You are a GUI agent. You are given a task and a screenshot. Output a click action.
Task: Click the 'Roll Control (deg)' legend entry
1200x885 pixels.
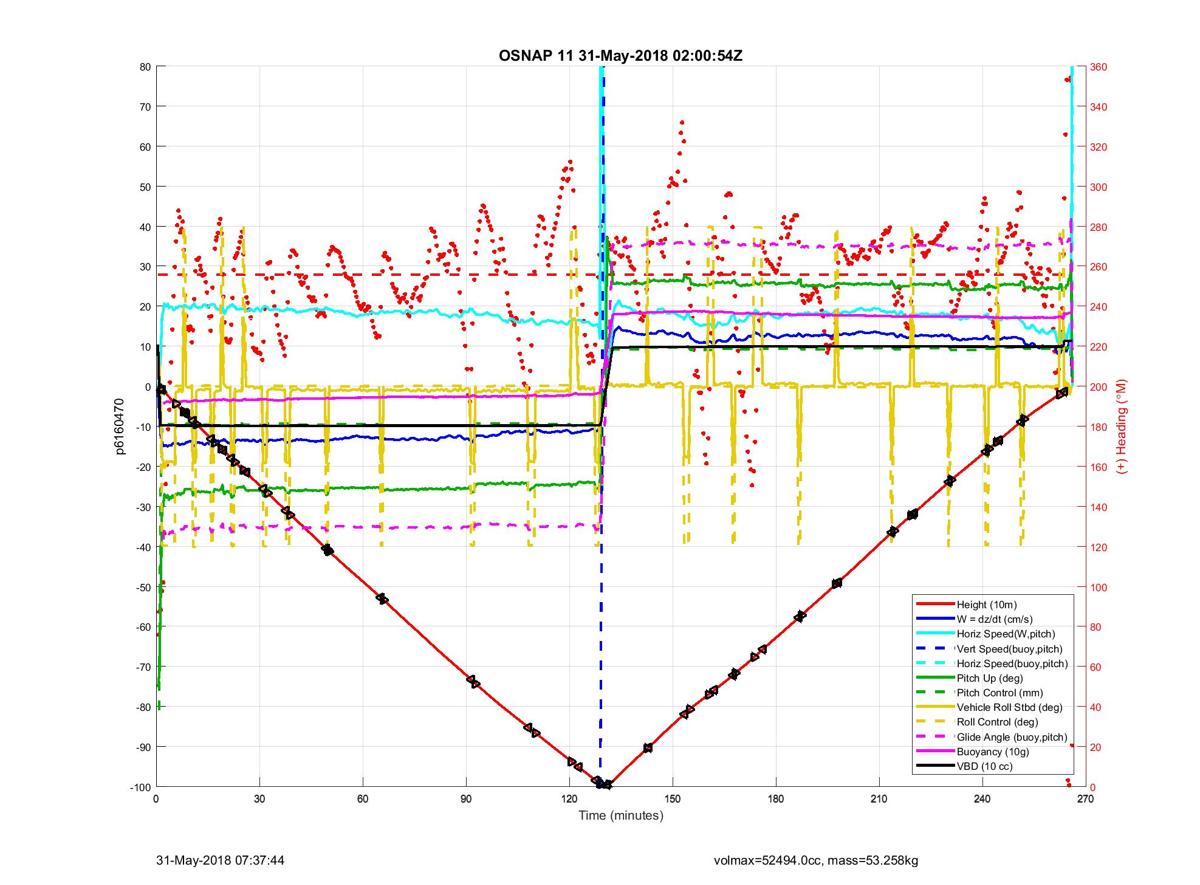[x=997, y=721]
